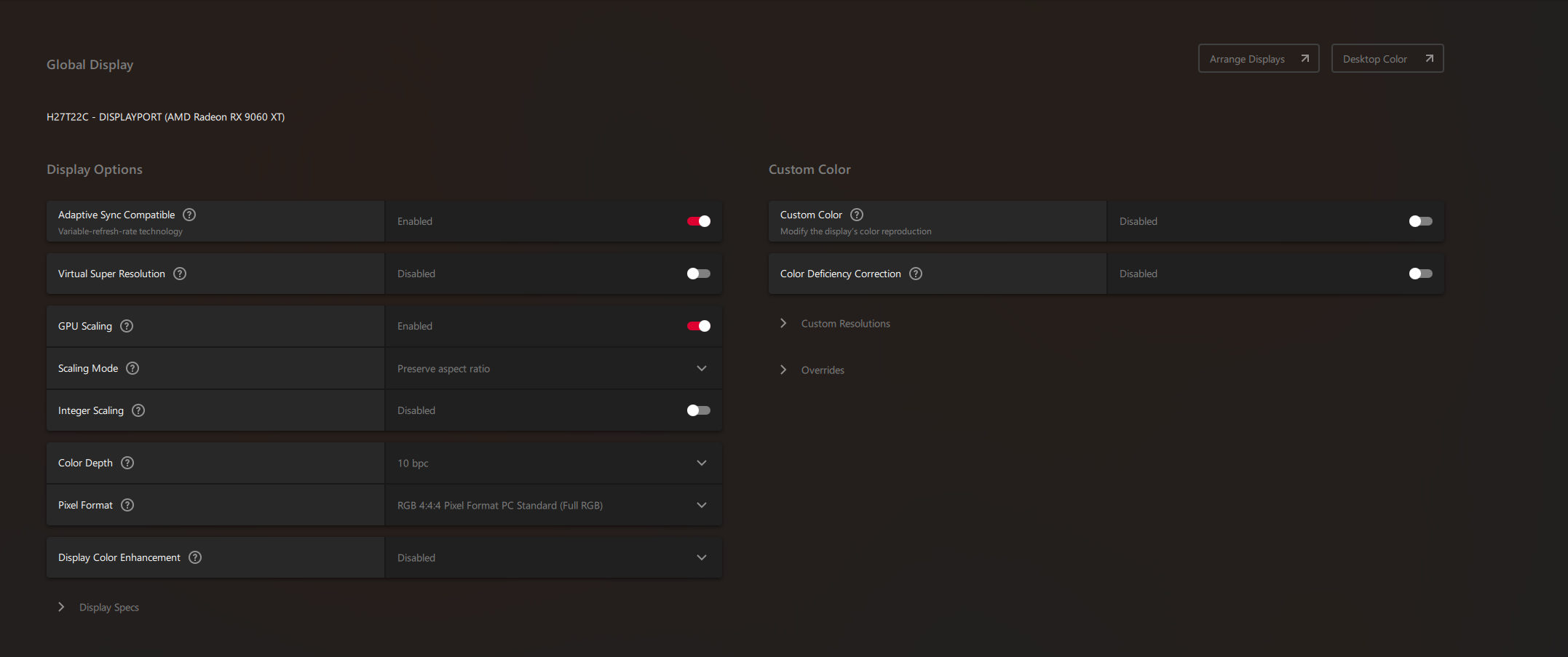Open the Pixel Format dropdown
The height and width of the screenshot is (657, 1568).
click(553, 506)
